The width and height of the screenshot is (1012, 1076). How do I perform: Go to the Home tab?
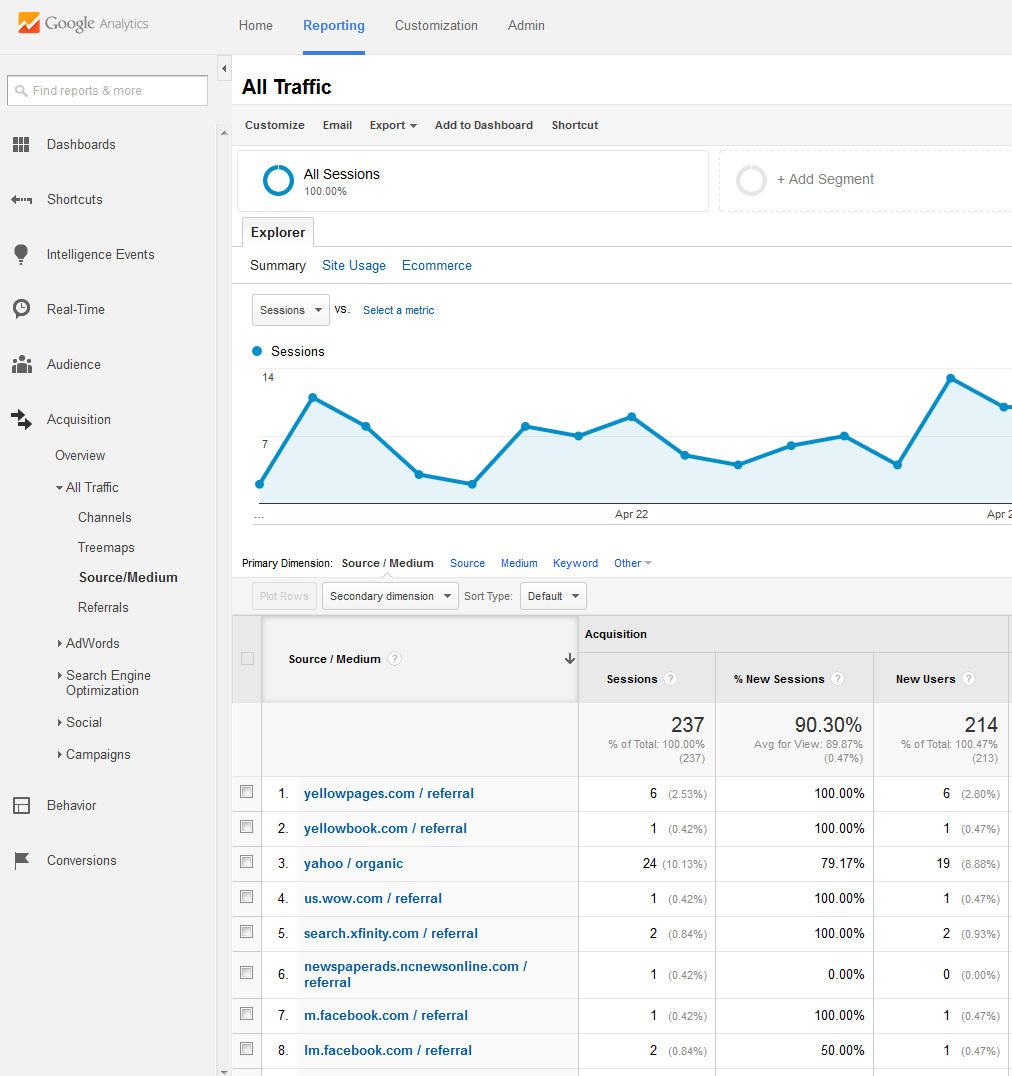(x=255, y=25)
